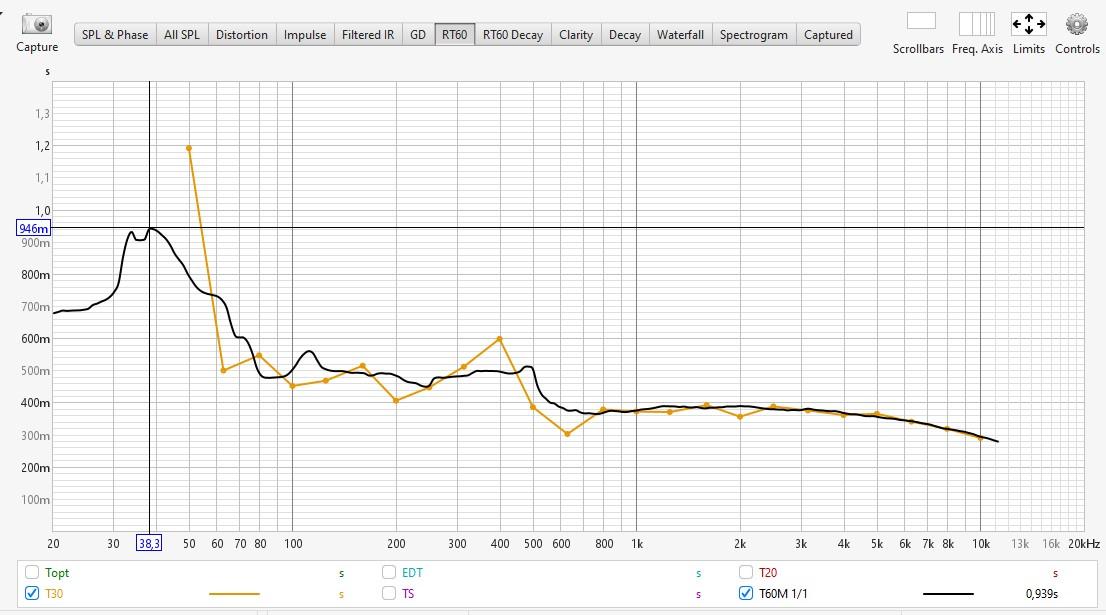Open the Controls gear icon

pos(1076,24)
